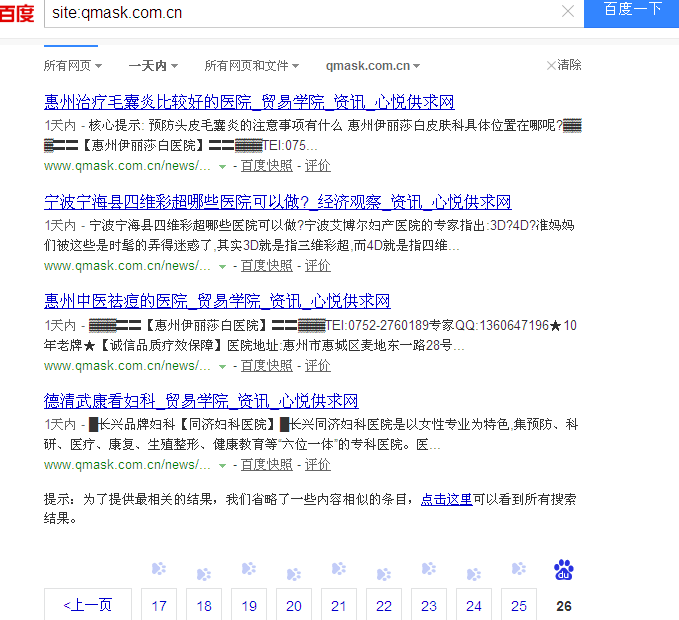Viewport: 679px width, 620px height.
Task: Open 百度快照 for the 惠州中医祛痘 result
Action: pos(267,366)
